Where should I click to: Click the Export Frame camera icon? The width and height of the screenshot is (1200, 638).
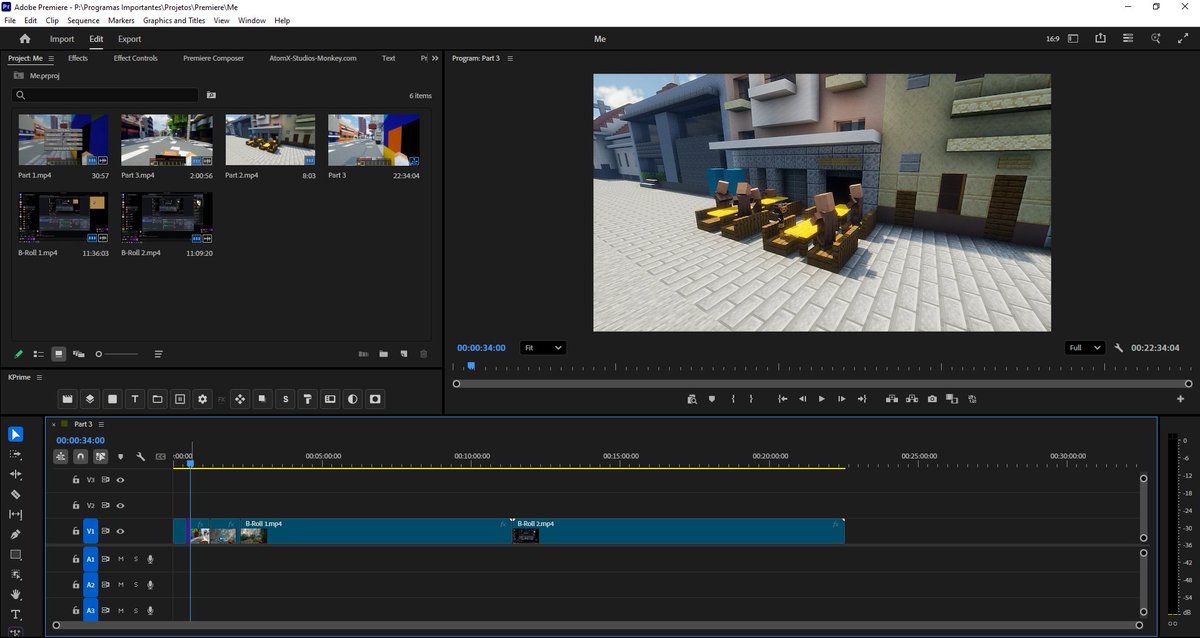(932, 399)
